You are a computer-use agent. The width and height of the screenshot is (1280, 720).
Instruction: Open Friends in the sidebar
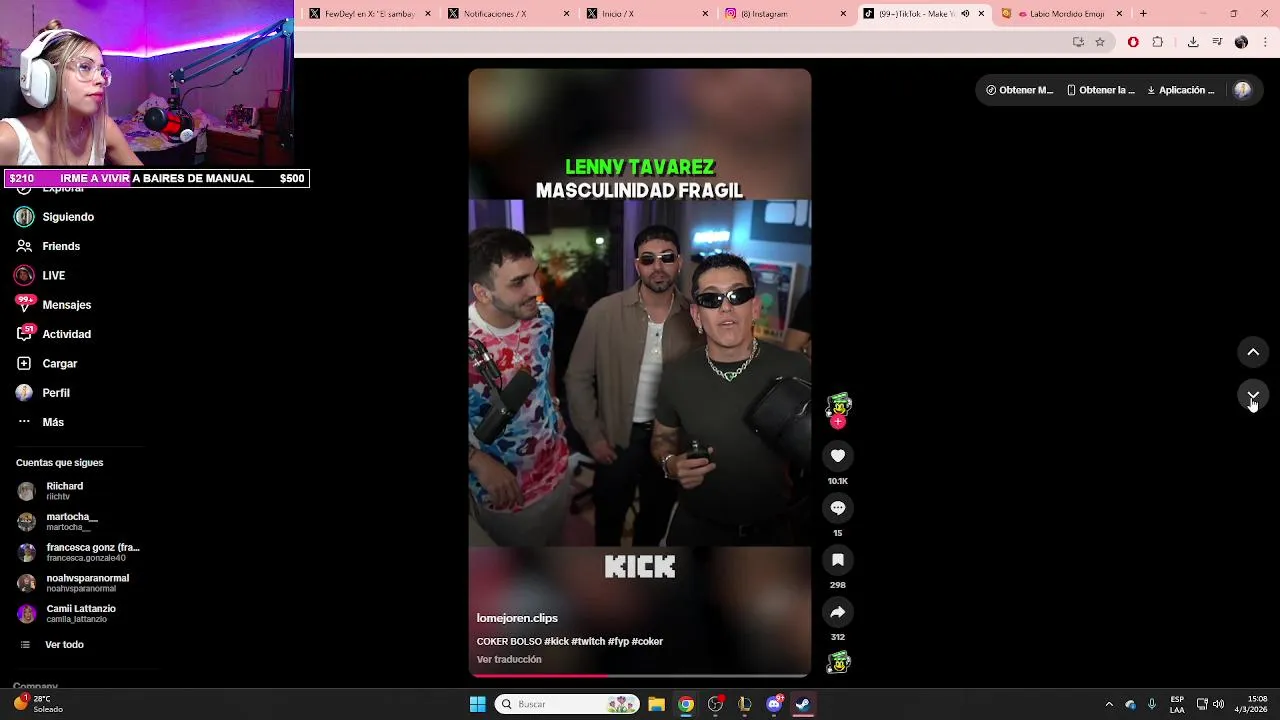[x=48, y=246]
